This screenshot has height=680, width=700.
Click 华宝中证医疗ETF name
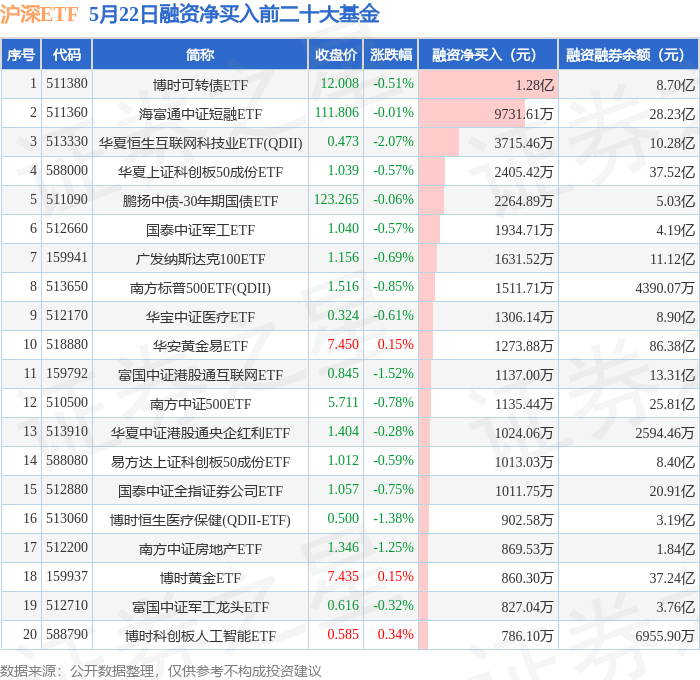[x=200, y=317]
